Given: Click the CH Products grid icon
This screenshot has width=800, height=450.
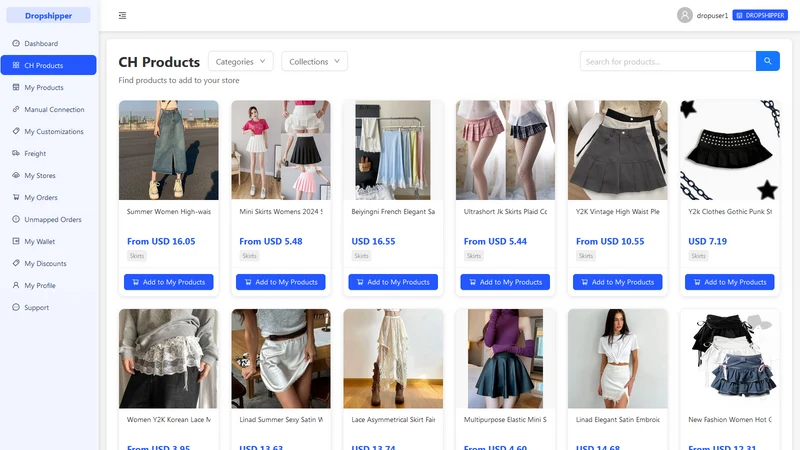Looking at the screenshot, I should click(x=16, y=65).
